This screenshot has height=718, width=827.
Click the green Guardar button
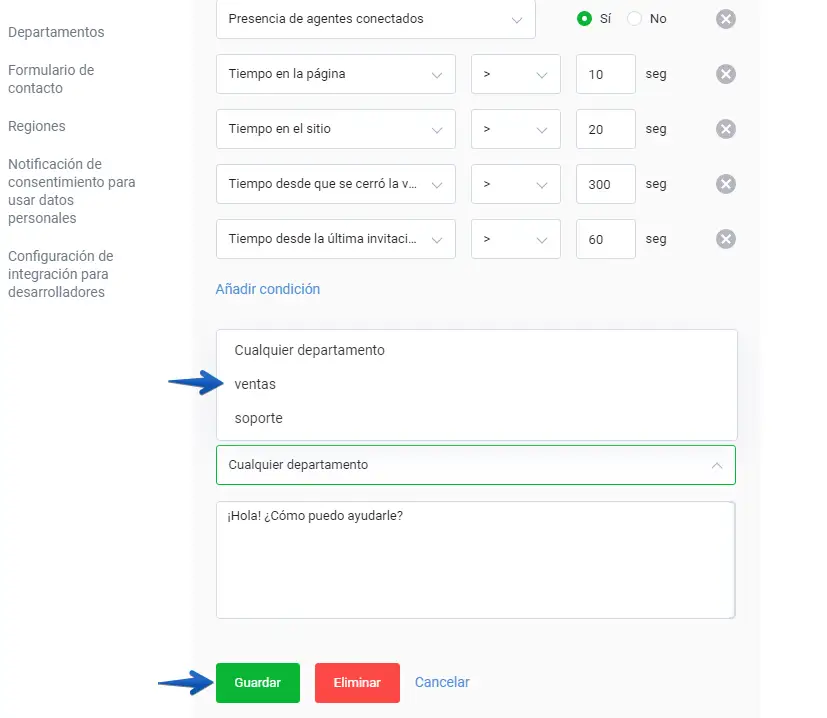click(257, 683)
